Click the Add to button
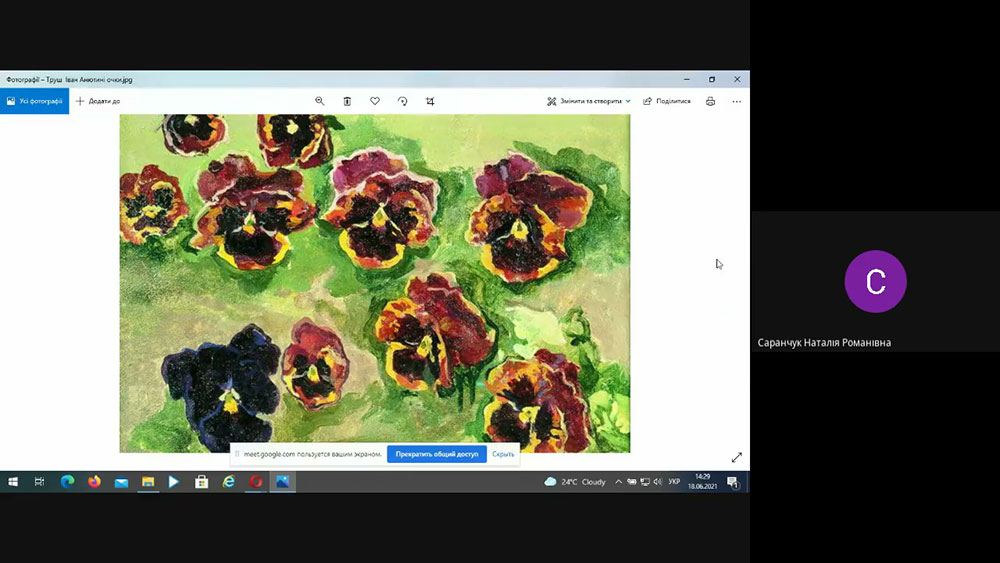The width and height of the screenshot is (1000, 563). click(x=98, y=101)
